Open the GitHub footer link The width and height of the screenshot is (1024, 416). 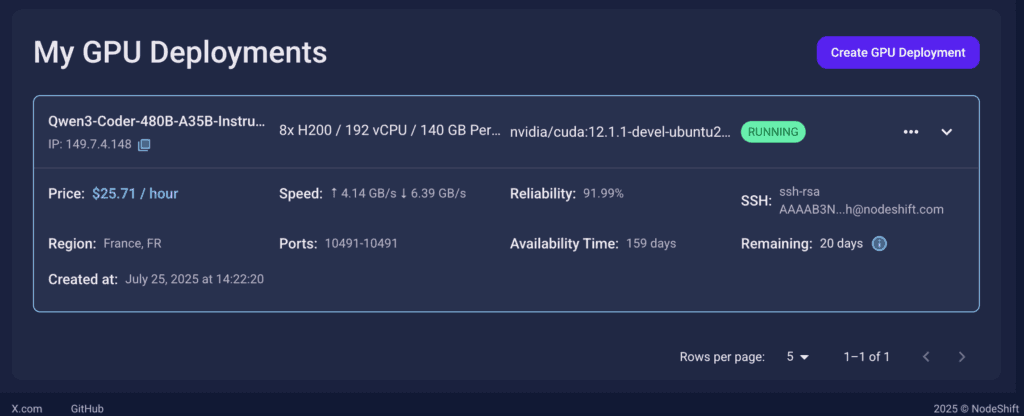point(87,409)
